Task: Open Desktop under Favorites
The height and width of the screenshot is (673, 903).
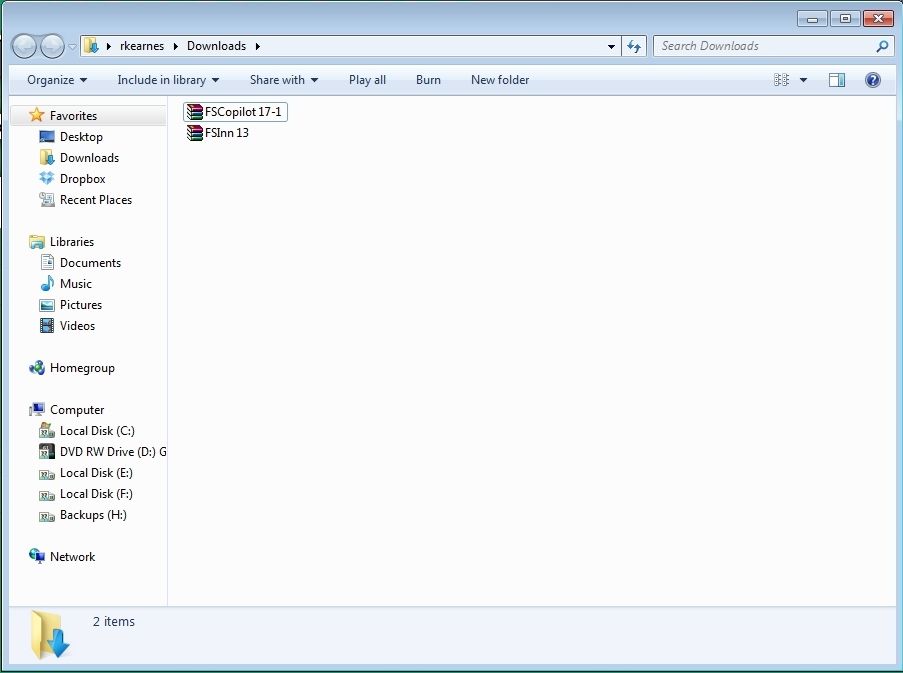Action: [81, 137]
